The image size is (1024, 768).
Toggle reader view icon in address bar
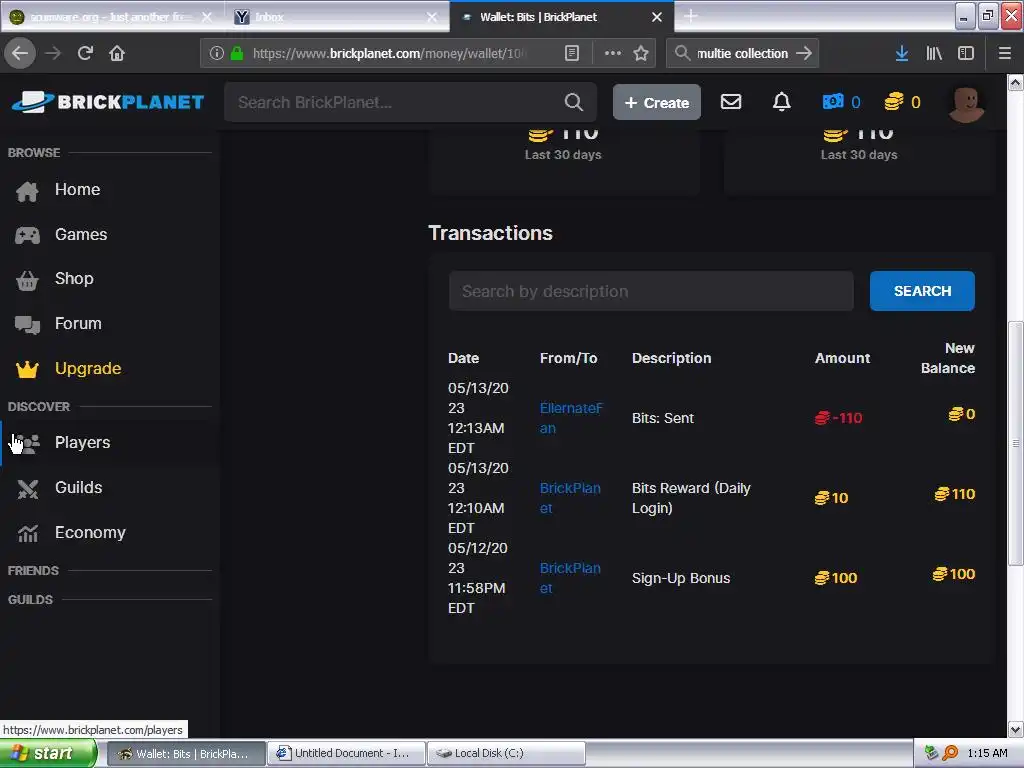point(571,53)
